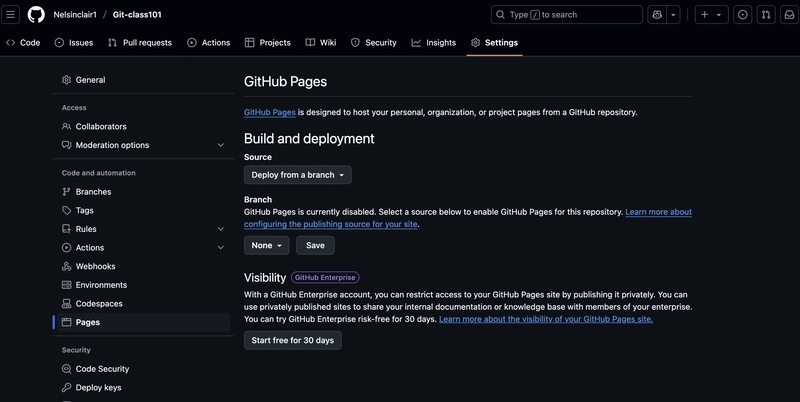
Task: Switch to the Wiki tab
Action: [321, 43]
